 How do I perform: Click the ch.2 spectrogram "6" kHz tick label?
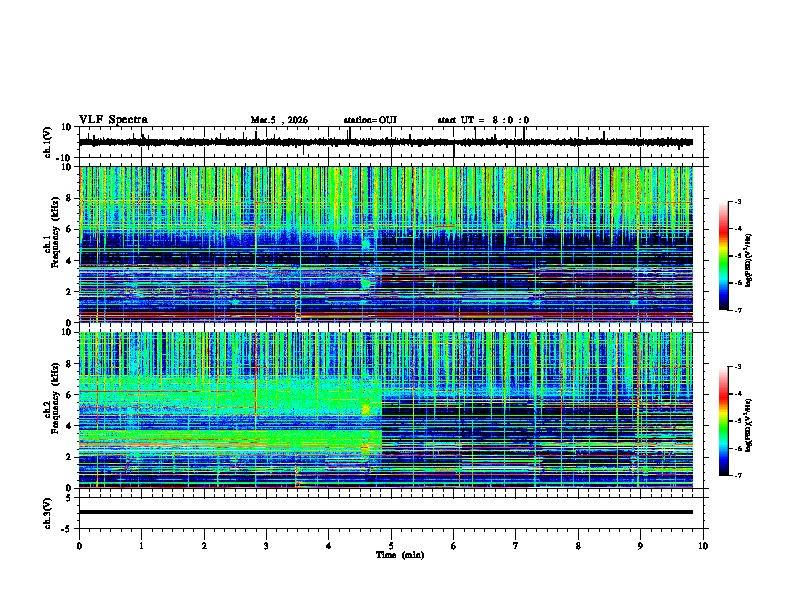pyautogui.click(x=70, y=395)
